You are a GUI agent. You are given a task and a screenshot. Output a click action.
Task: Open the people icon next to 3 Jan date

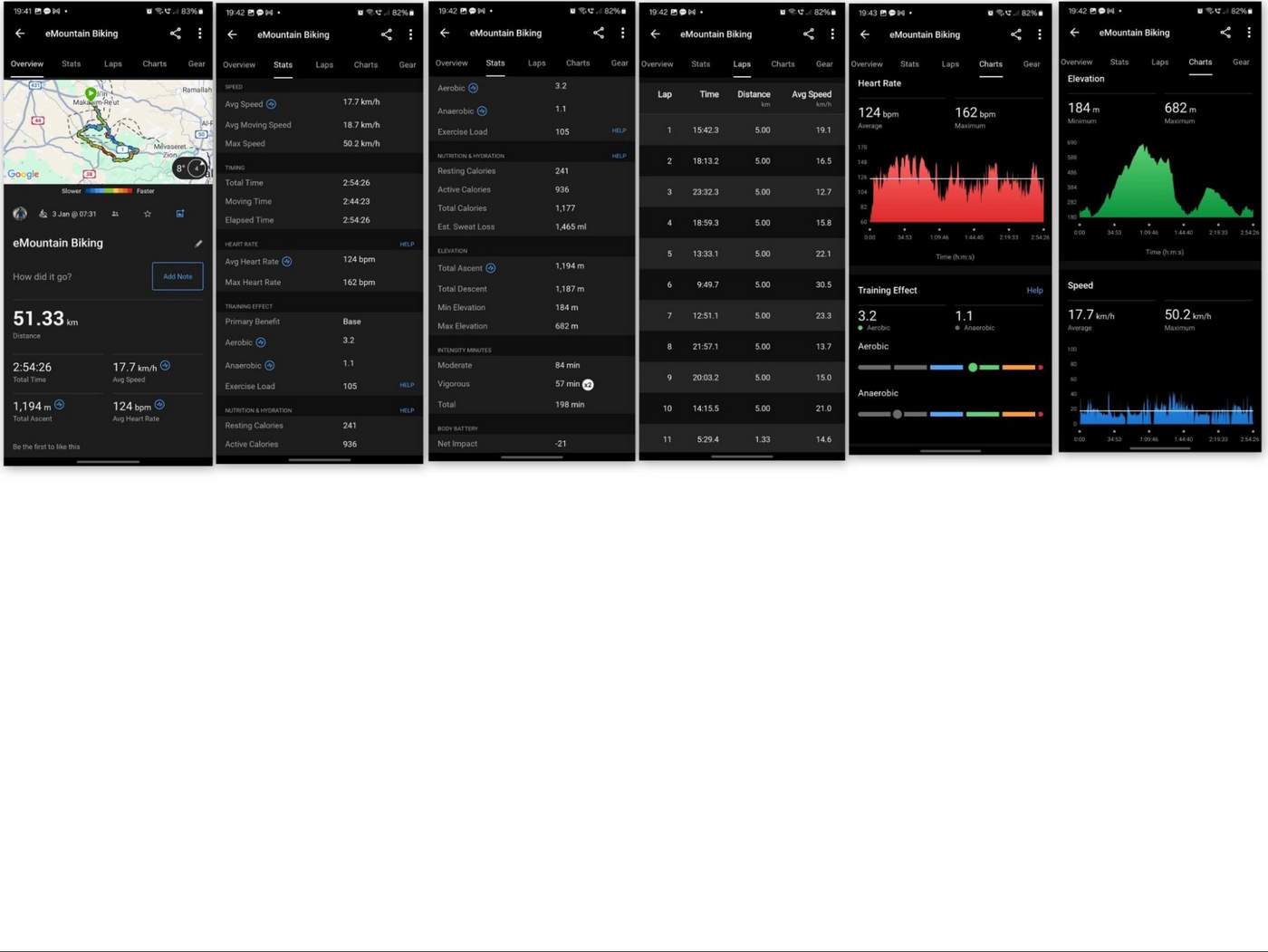click(x=115, y=214)
